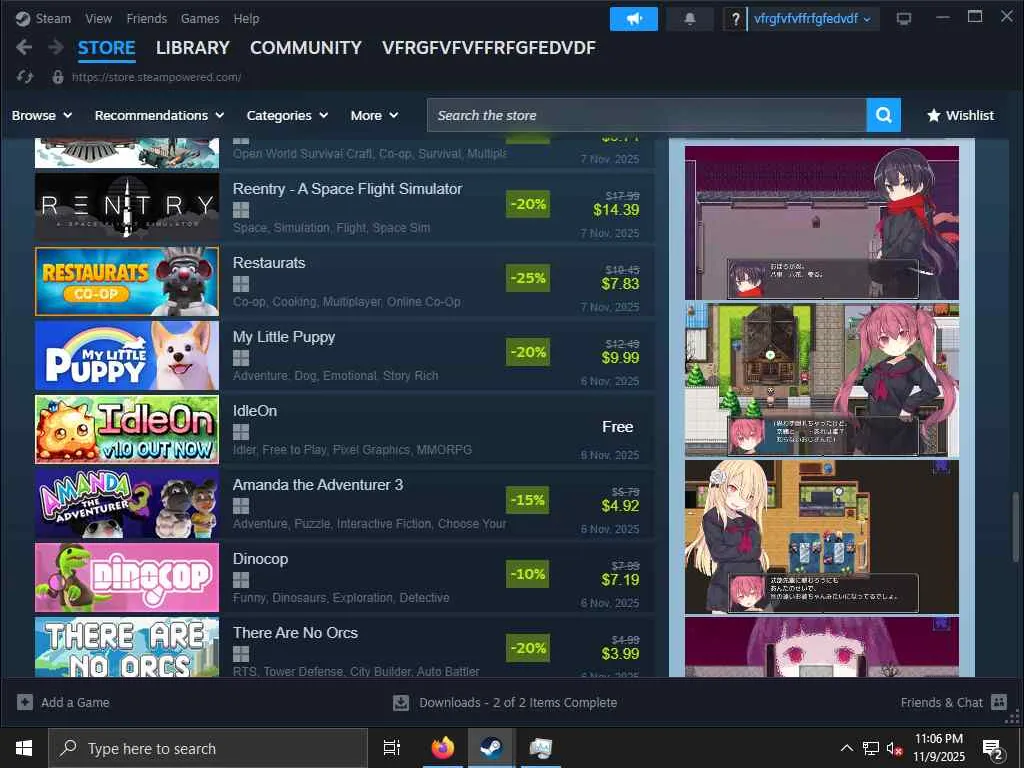Click the Downloads arrow icon

pyautogui.click(x=401, y=703)
